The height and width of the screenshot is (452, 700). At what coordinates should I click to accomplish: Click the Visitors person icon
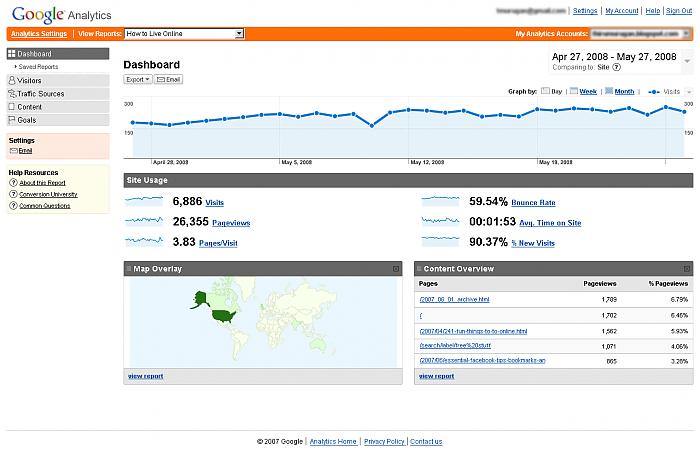click(x=12, y=80)
